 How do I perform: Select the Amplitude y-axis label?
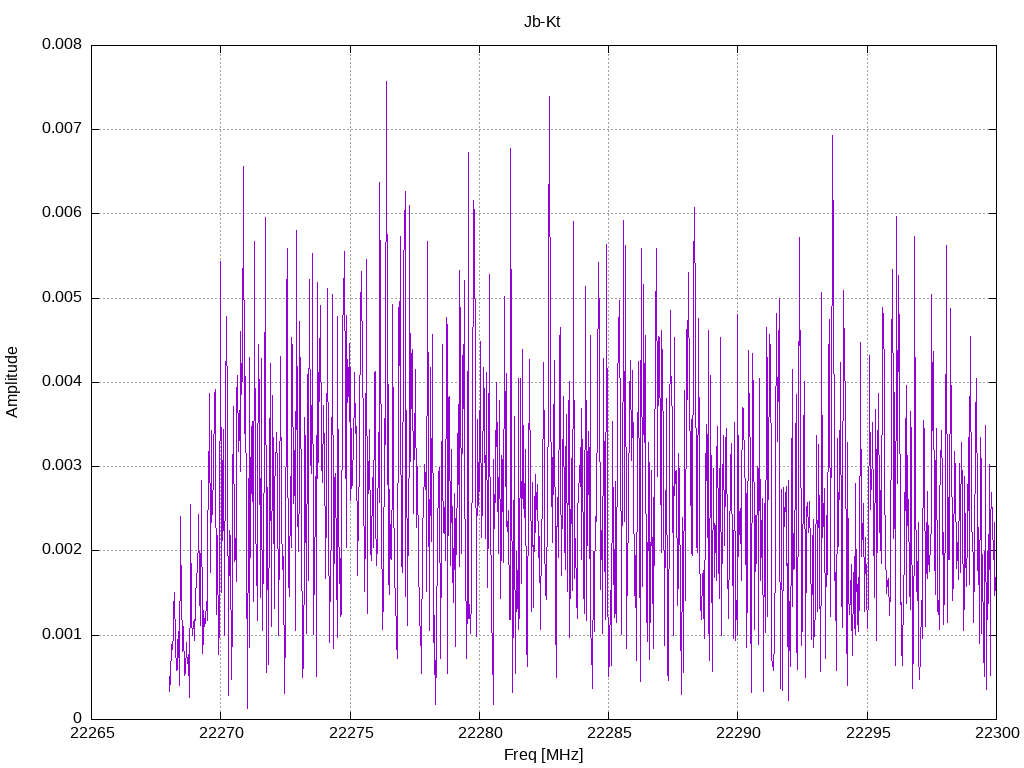[x=12, y=382]
